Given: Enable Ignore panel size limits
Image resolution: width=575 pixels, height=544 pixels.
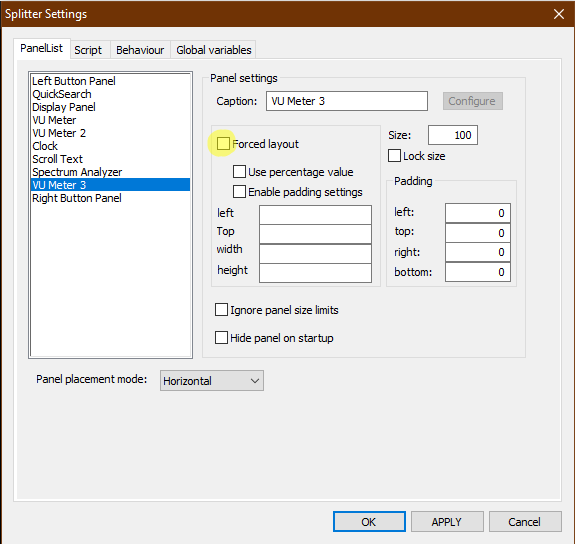Looking at the screenshot, I should [x=221, y=310].
